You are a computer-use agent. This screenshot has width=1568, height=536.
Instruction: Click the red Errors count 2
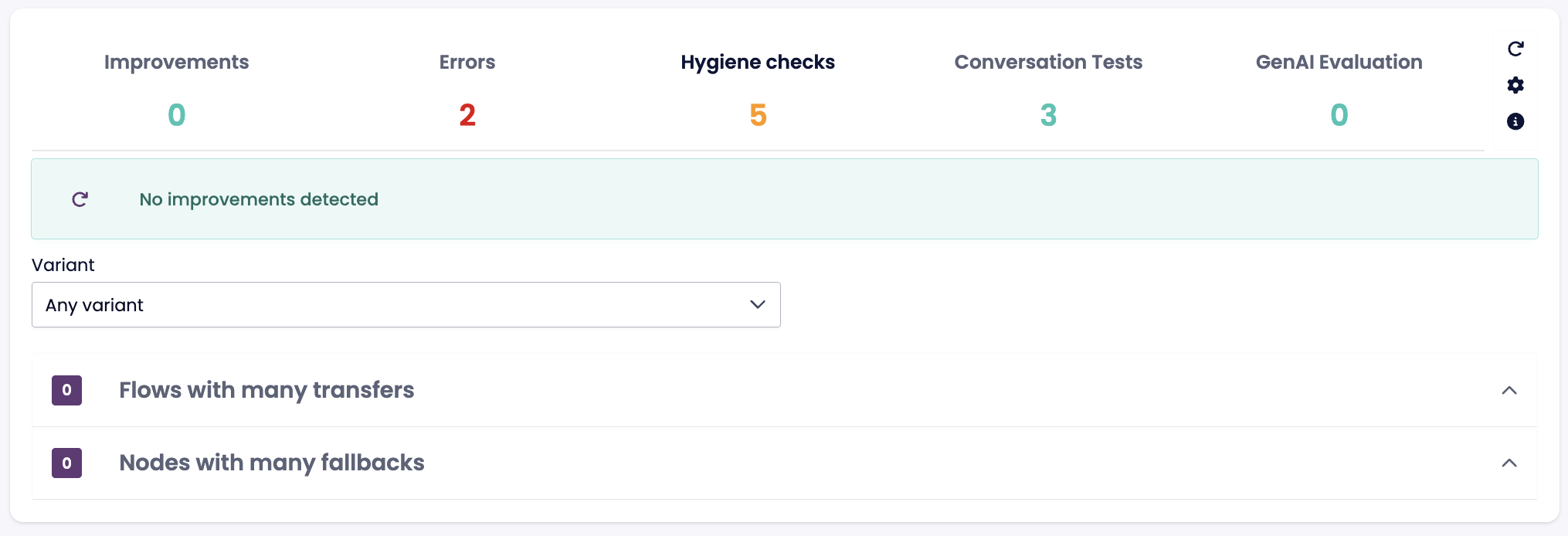(467, 115)
